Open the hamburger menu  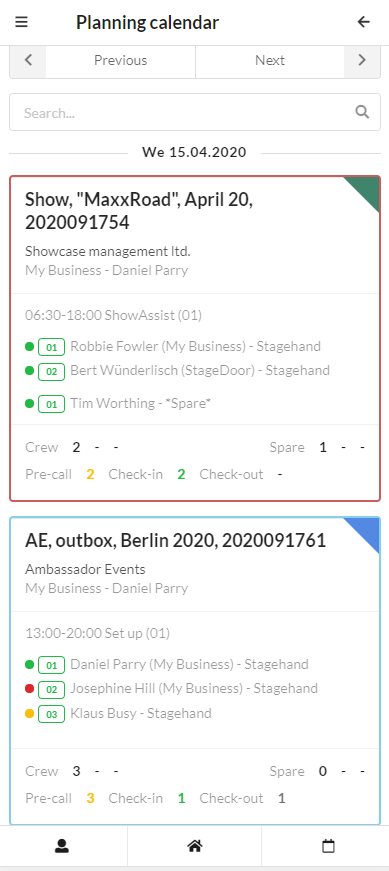pyautogui.click(x=22, y=22)
